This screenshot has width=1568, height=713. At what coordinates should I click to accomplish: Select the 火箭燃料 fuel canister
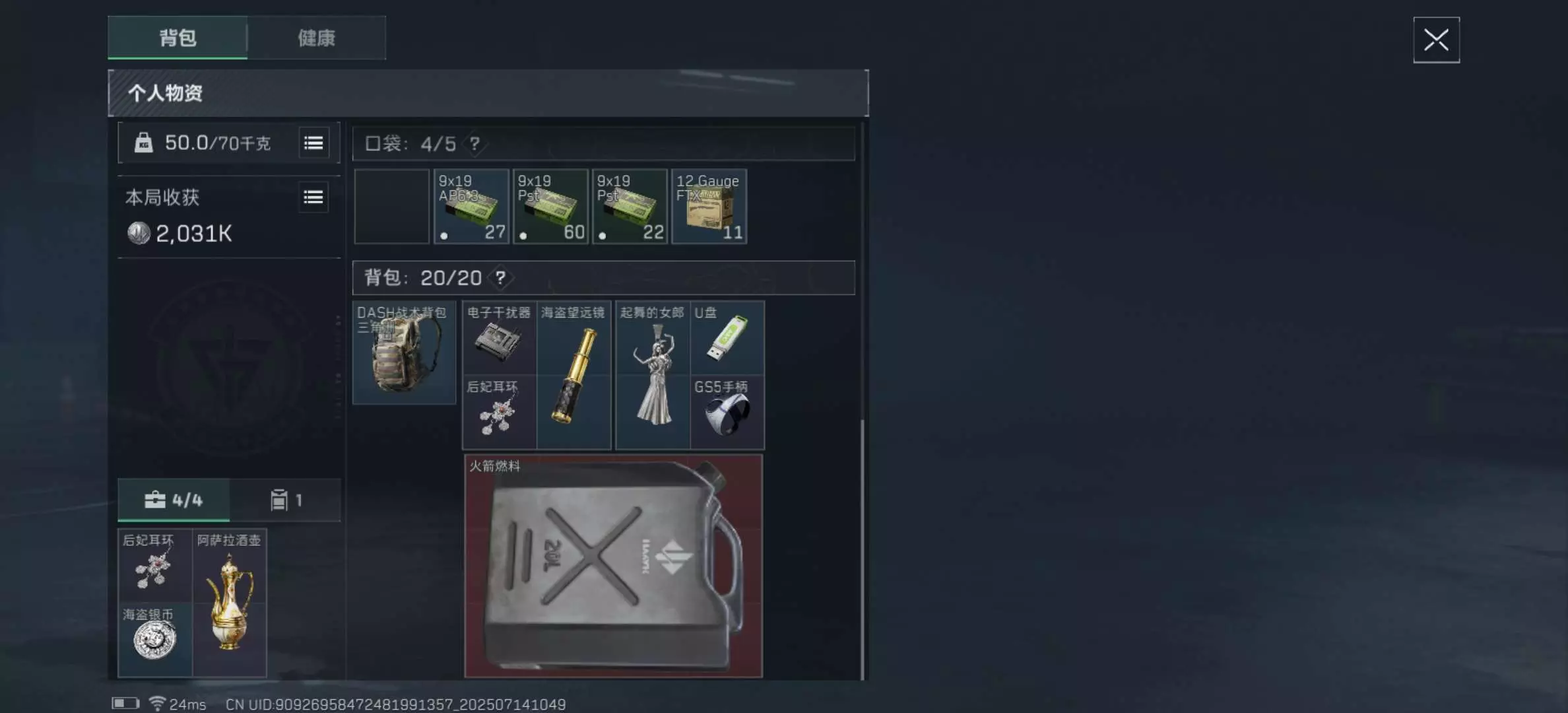614,566
